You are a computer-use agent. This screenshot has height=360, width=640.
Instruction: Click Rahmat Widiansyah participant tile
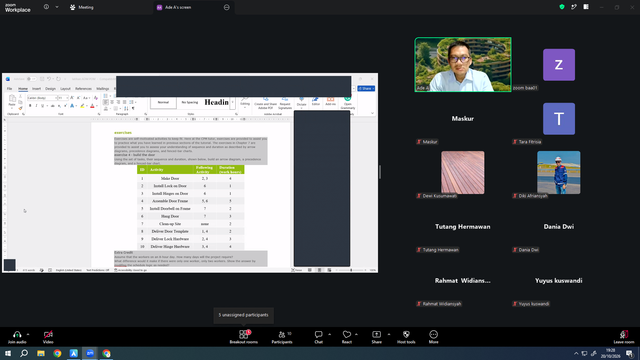[x=462, y=280]
